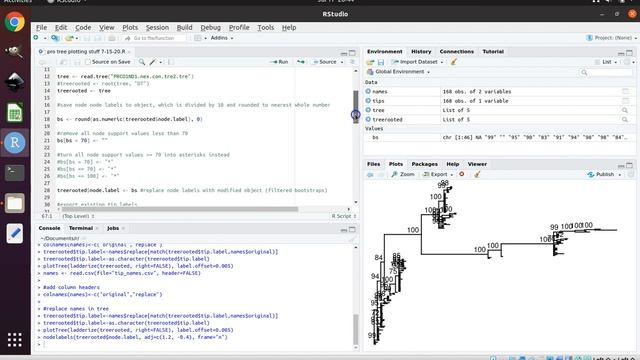
Task: Open the Global Environment dropdown
Action: 398,72
